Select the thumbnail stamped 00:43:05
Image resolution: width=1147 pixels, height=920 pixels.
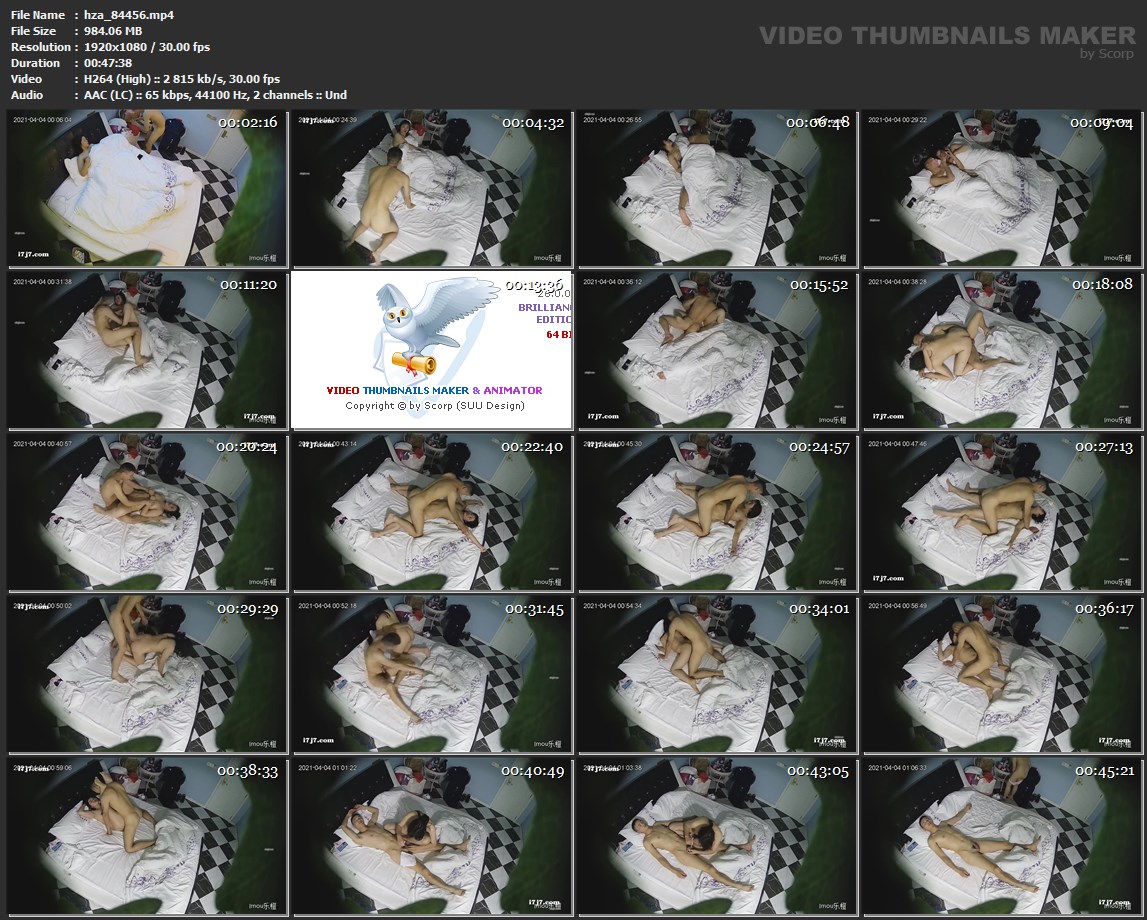pos(718,837)
